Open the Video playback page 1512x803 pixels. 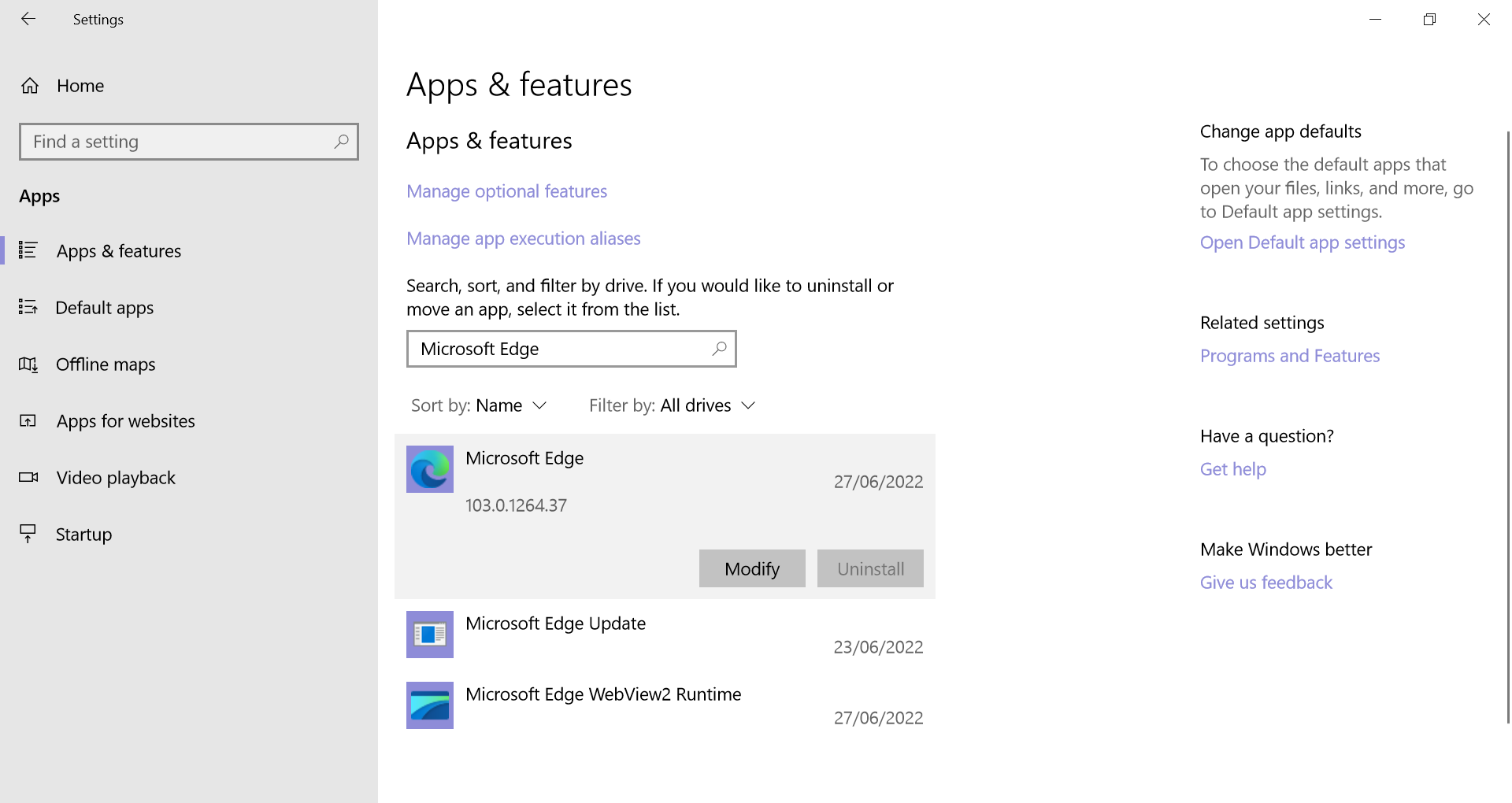point(189,477)
